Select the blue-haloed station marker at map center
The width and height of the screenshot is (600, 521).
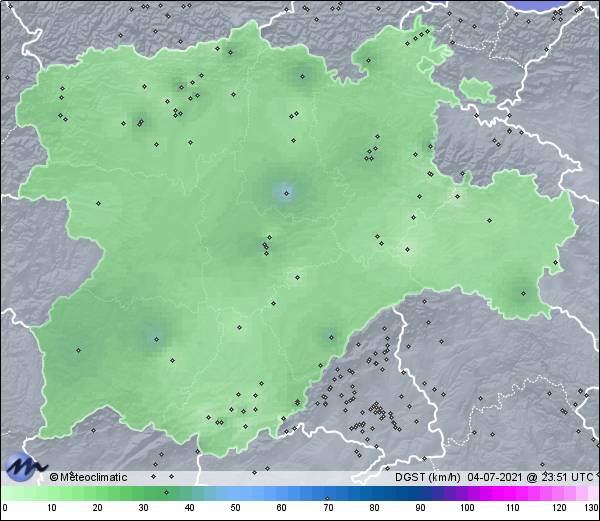click(286, 194)
